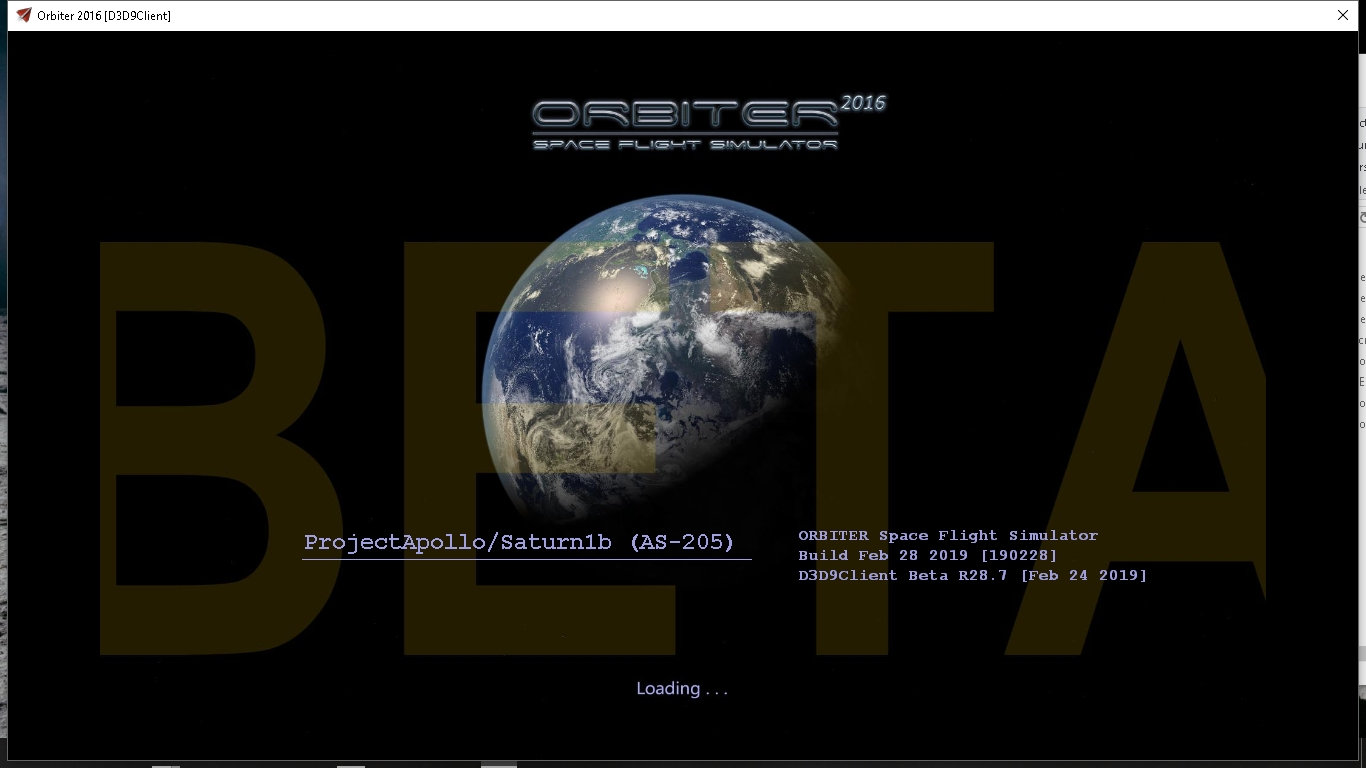Image resolution: width=1366 pixels, height=768 pixels.
Task: Click the "D3D9Client Beta R28.7 [Feb 24 2019]" line
Action: [x=973, y=575]
